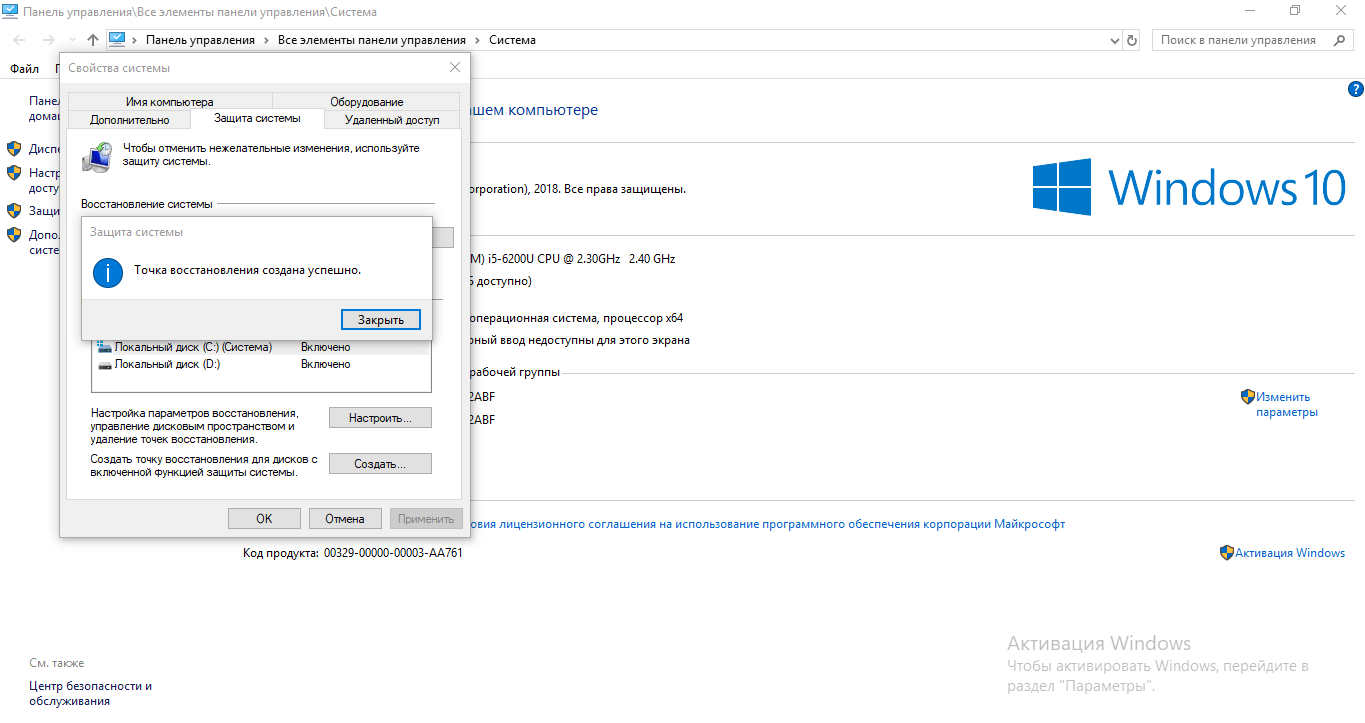1365x723 pixels.
Task: Switch to the Имя компьютера tab
Action: pos(169,101)
